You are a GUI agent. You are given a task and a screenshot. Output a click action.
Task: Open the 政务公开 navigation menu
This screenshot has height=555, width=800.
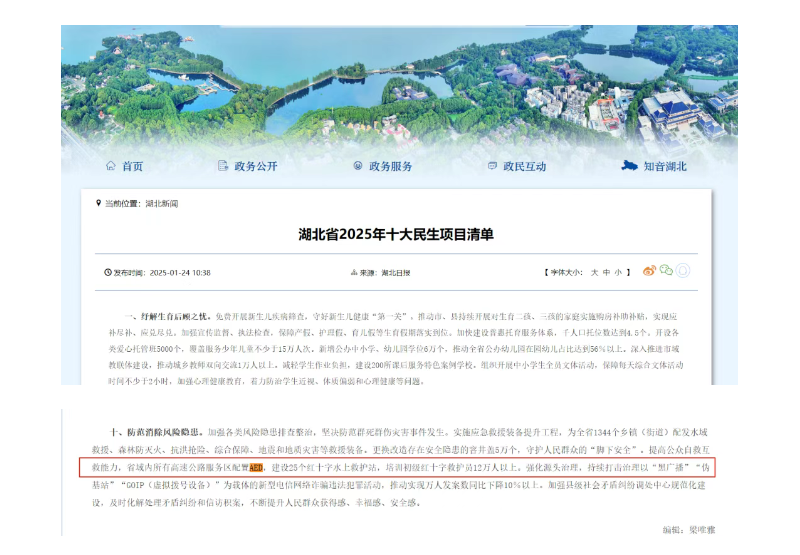coord(256,167)
